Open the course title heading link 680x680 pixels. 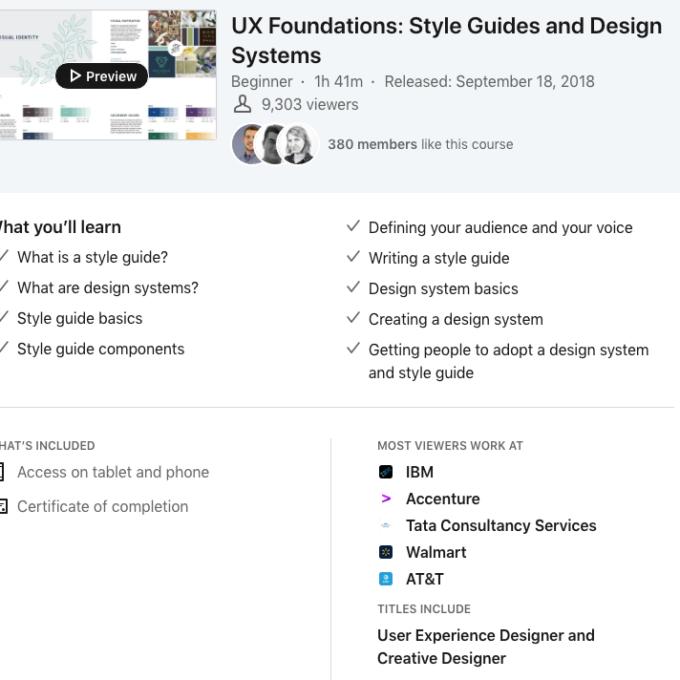coord(446,41)
